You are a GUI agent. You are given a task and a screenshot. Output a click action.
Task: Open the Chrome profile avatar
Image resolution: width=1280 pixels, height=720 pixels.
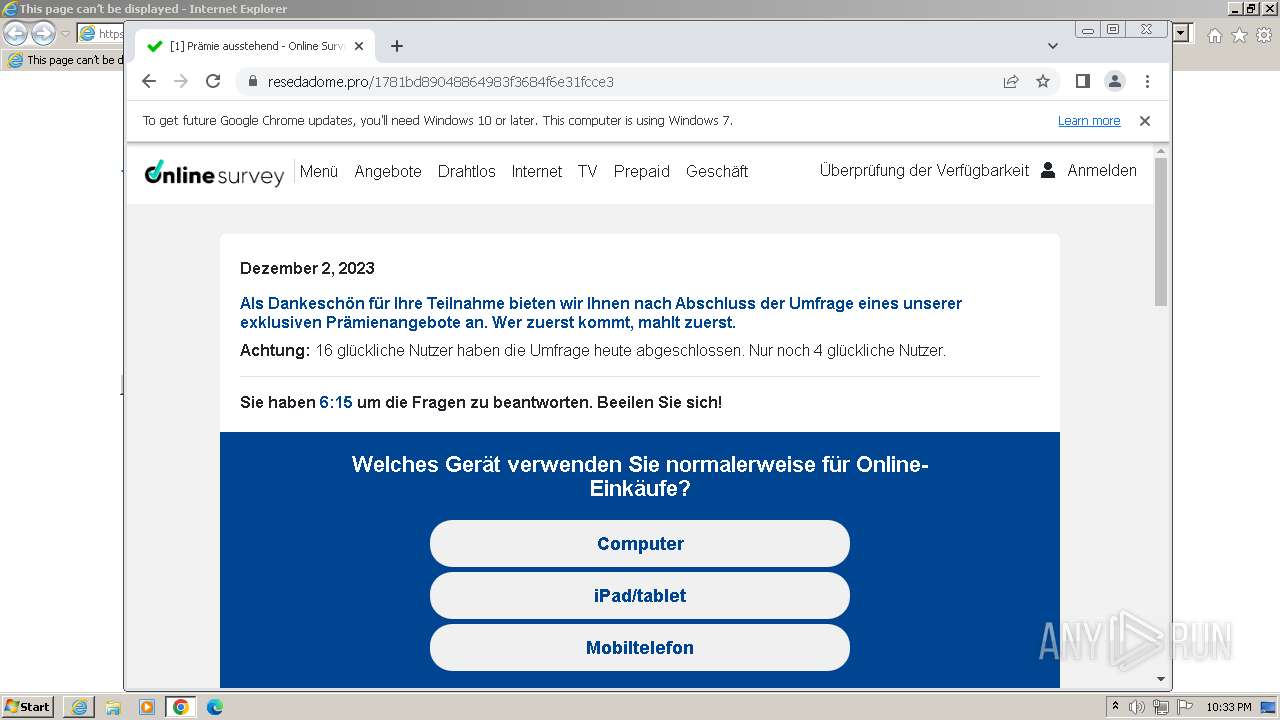click(x=1115, y=81)
